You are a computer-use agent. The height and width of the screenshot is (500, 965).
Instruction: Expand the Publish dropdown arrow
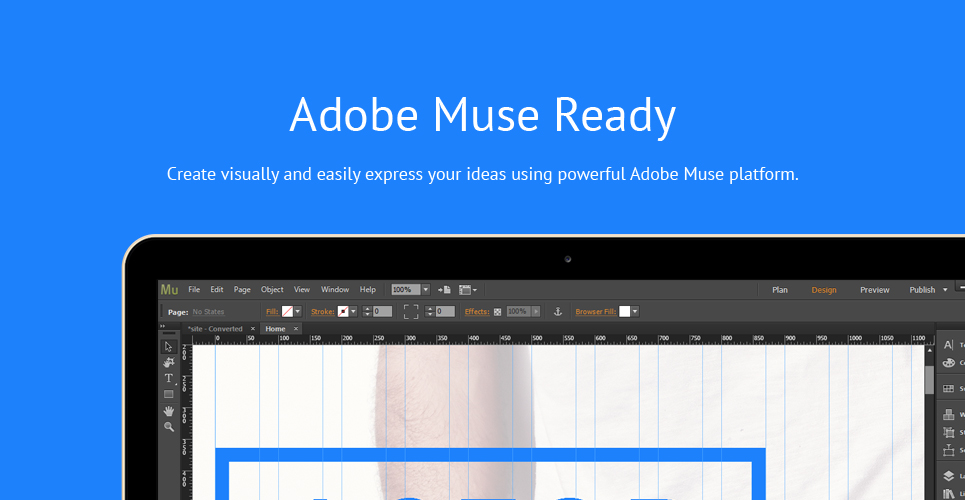945,290
